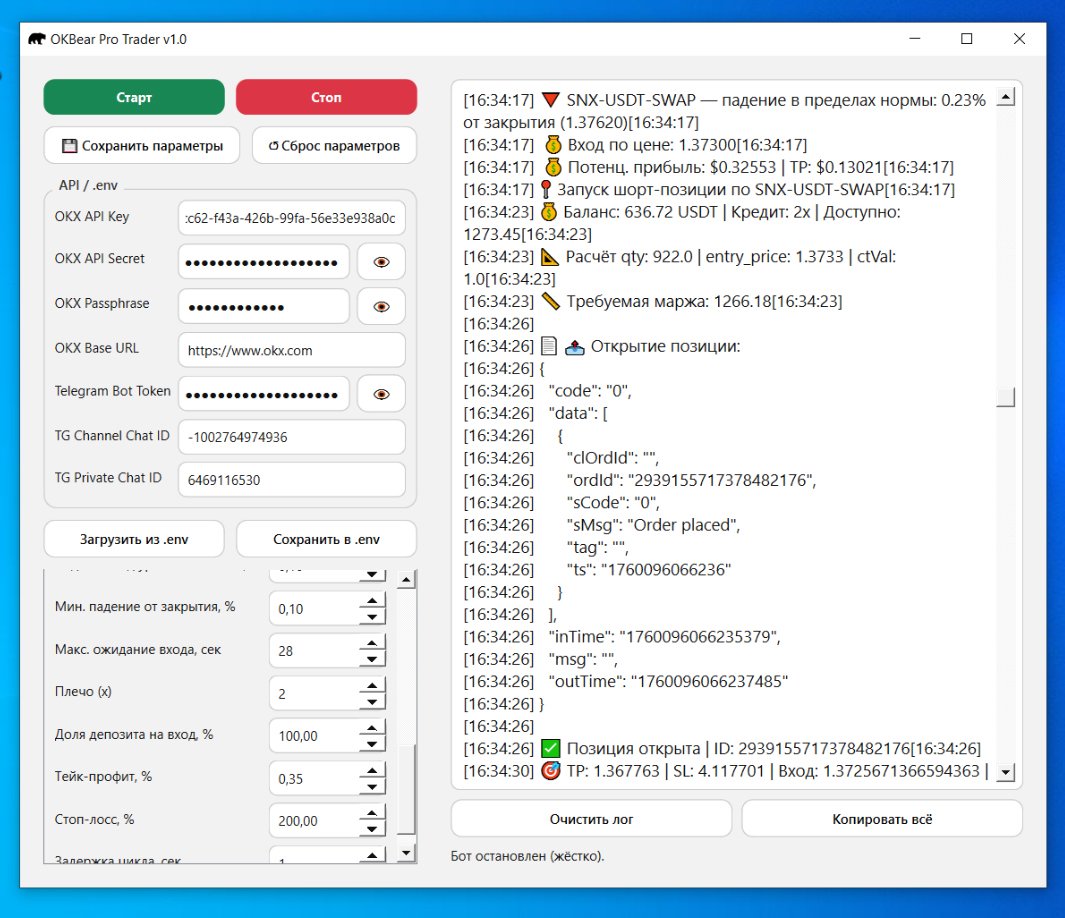Click Очистить лог button
Viewport: 1065px width, 918px height.
(591, 818)
